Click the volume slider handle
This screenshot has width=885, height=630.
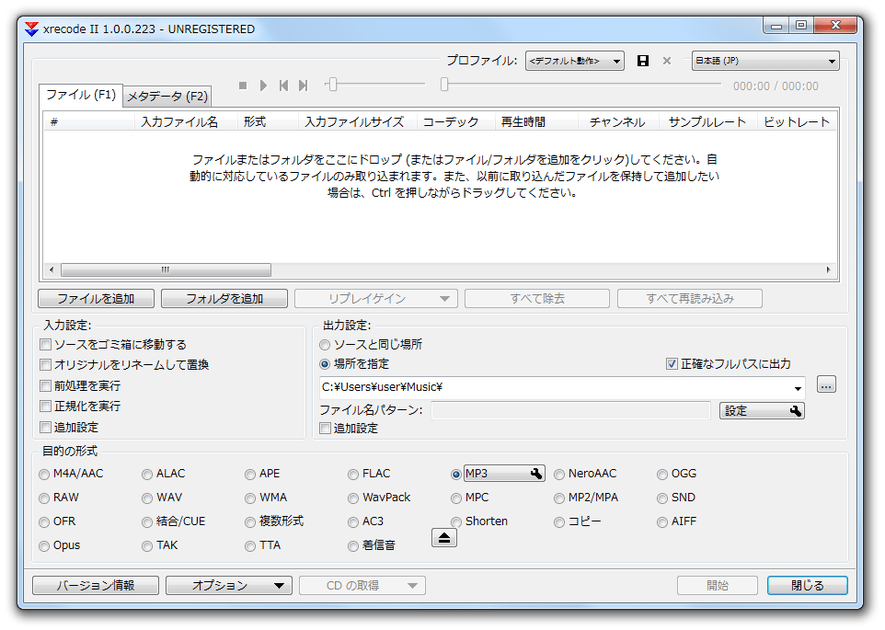coord(332,84)
